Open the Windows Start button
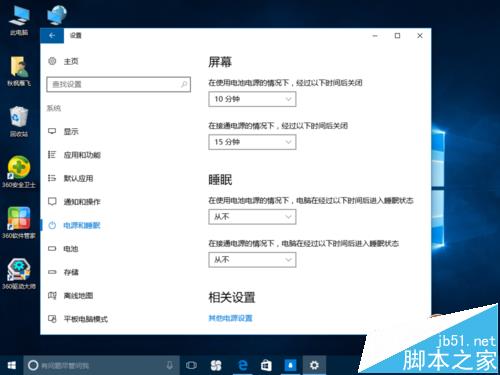This screenshot has width=500, height=375. [x=12, y=365]
